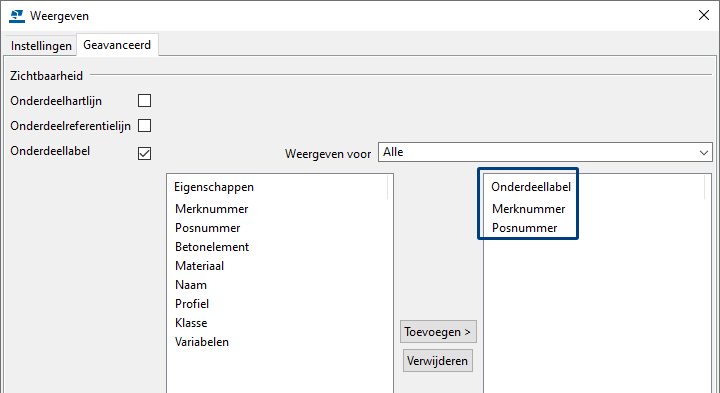Viewport: 720px width, 393px height.
Task: Select Naam in the Eigenschappen list
Action: click(x=191, y=285)
